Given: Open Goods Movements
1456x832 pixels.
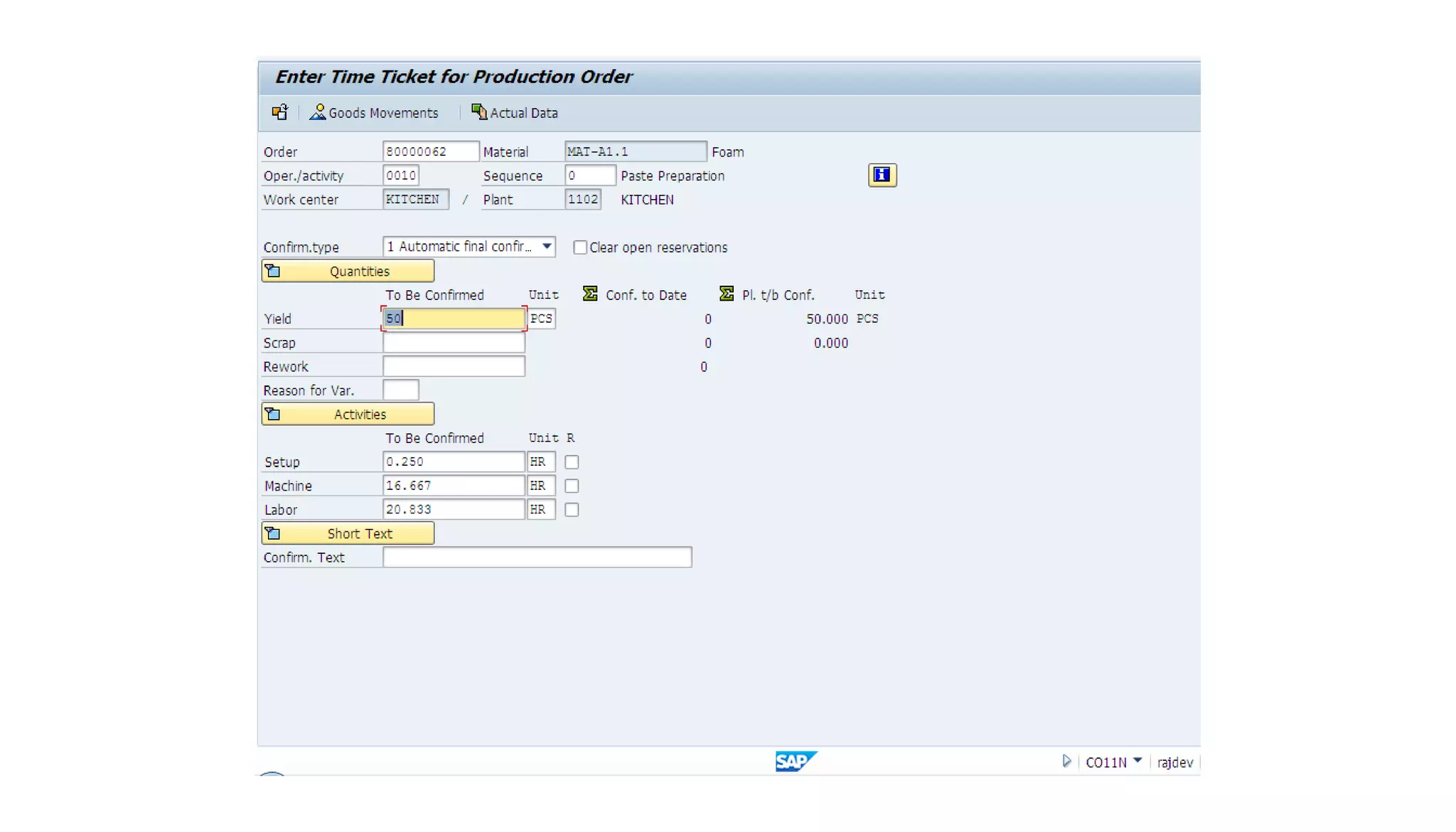Looking at the screenshot, I should [374, 112].
